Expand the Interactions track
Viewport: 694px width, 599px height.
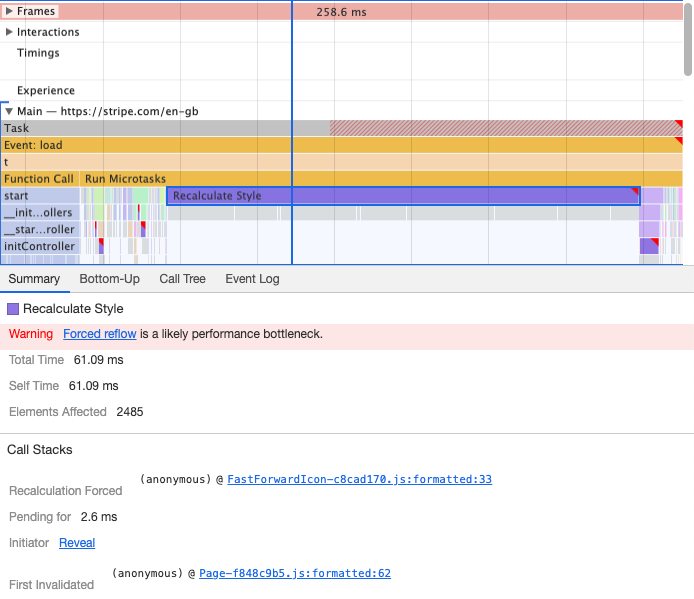click(9, 32)
